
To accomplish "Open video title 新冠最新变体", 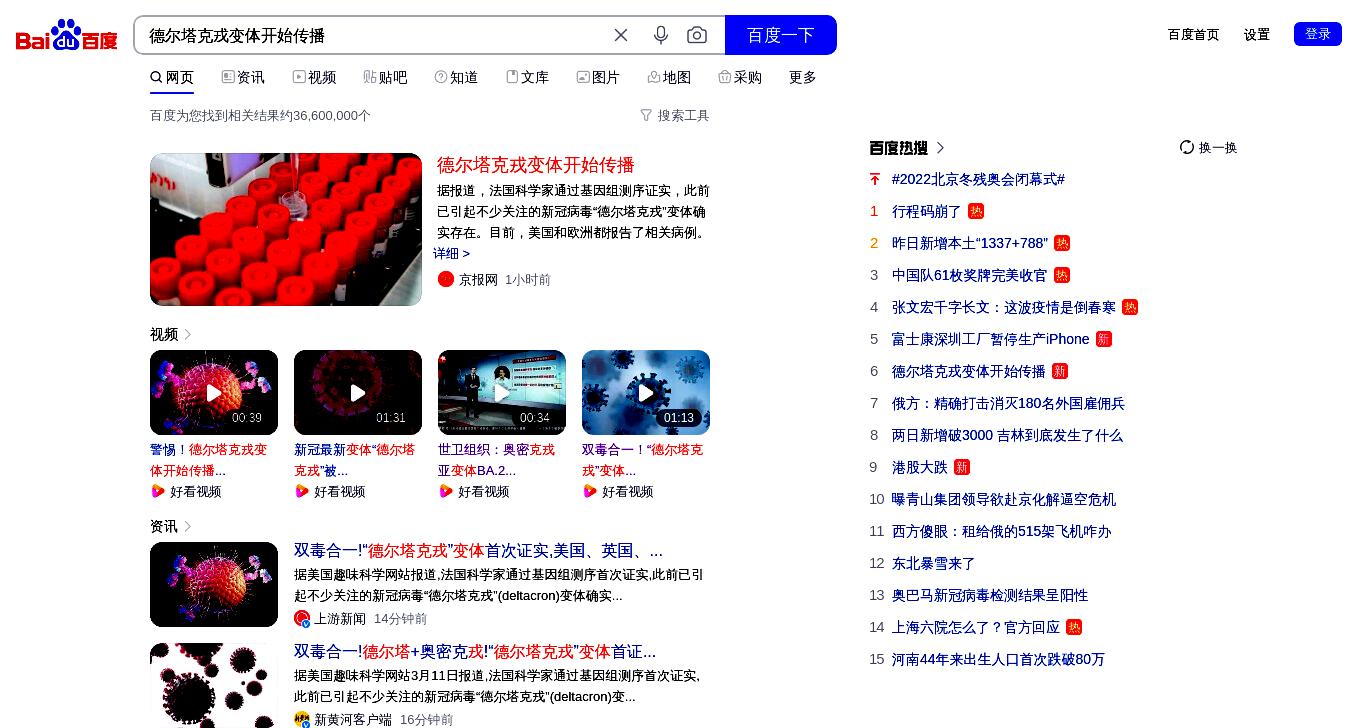I will point(354,460).
